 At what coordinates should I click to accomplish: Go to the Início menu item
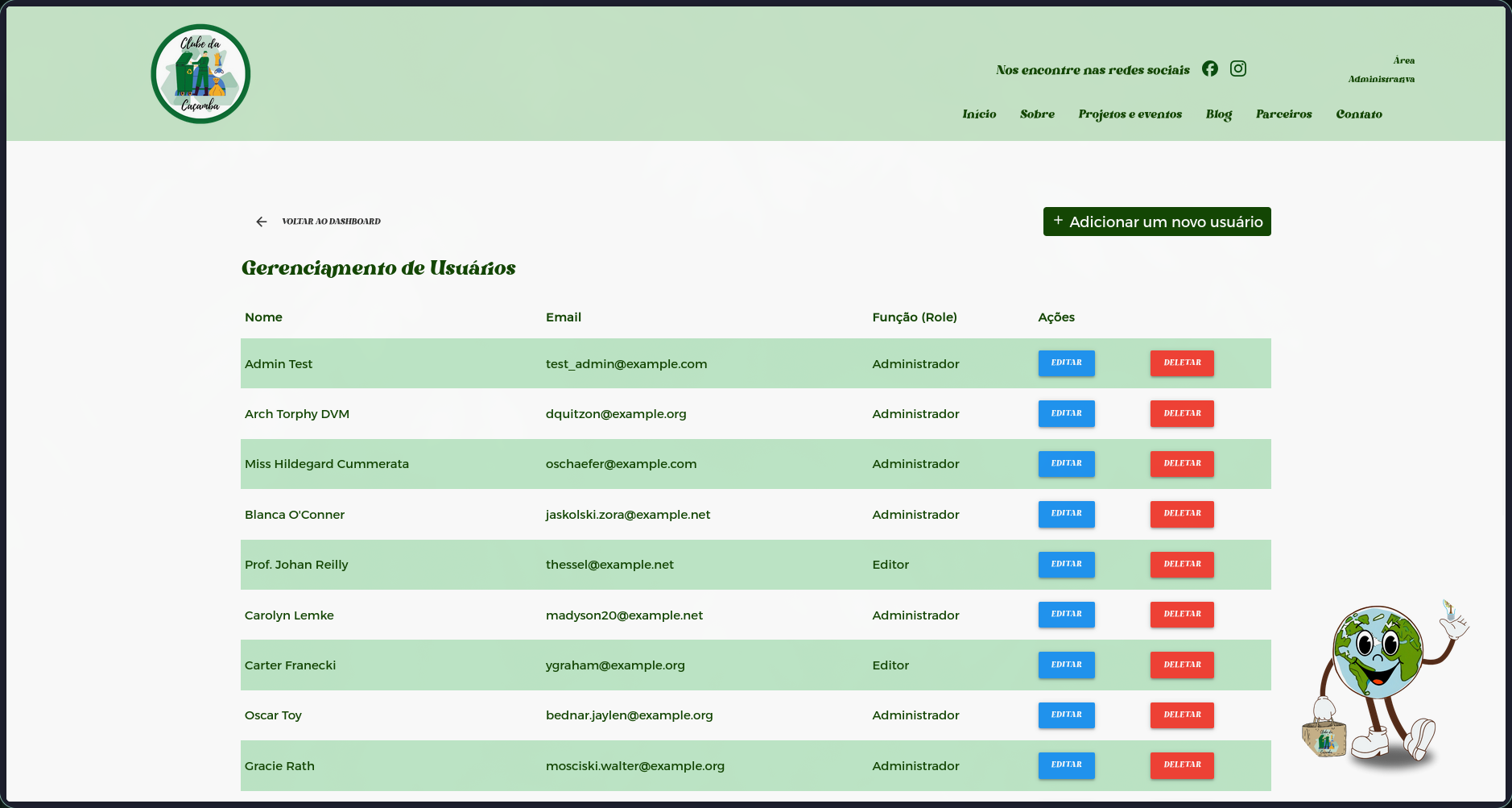[979, 114]
